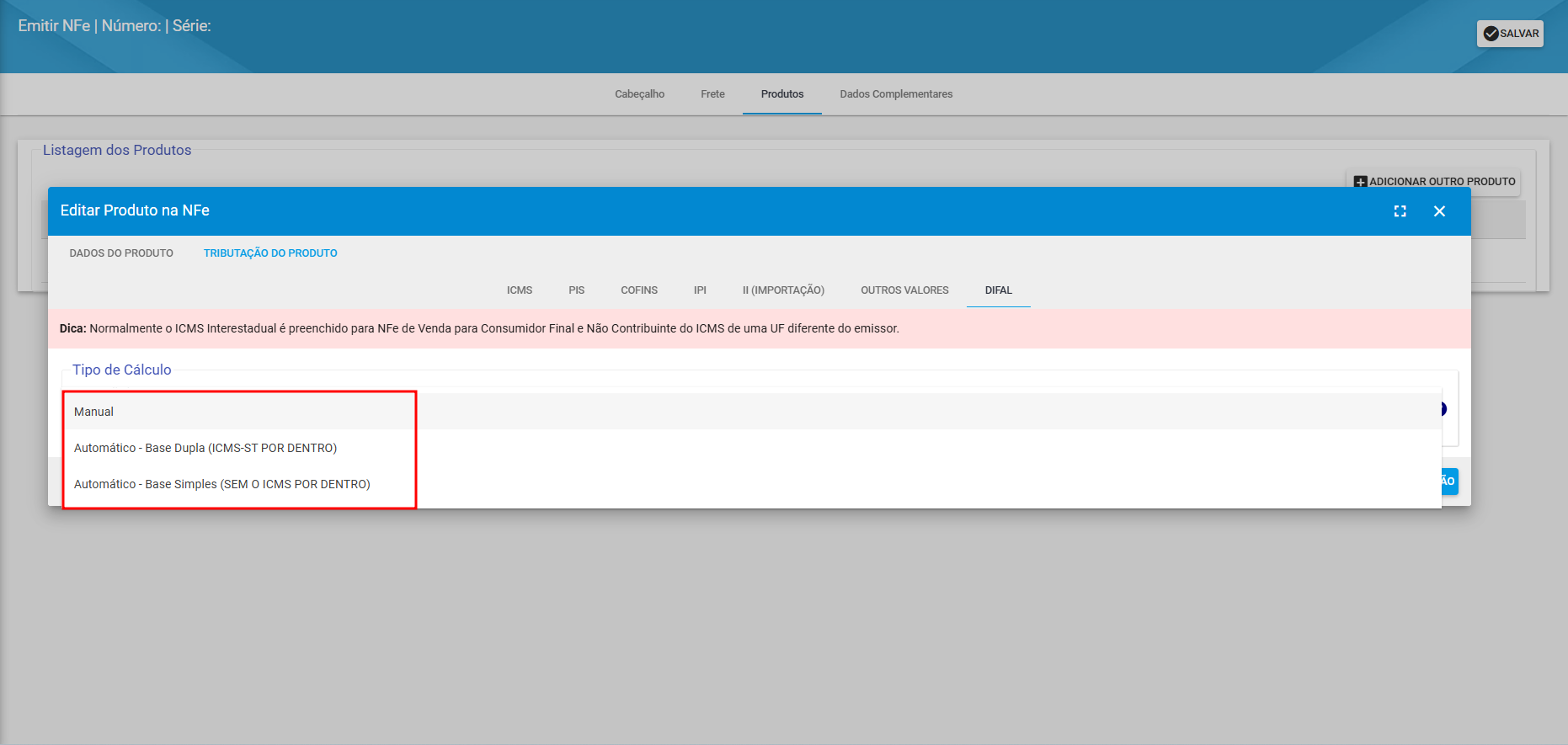Choose Automático - Base Simples option
1568x745 pixels.
point(752,484)
